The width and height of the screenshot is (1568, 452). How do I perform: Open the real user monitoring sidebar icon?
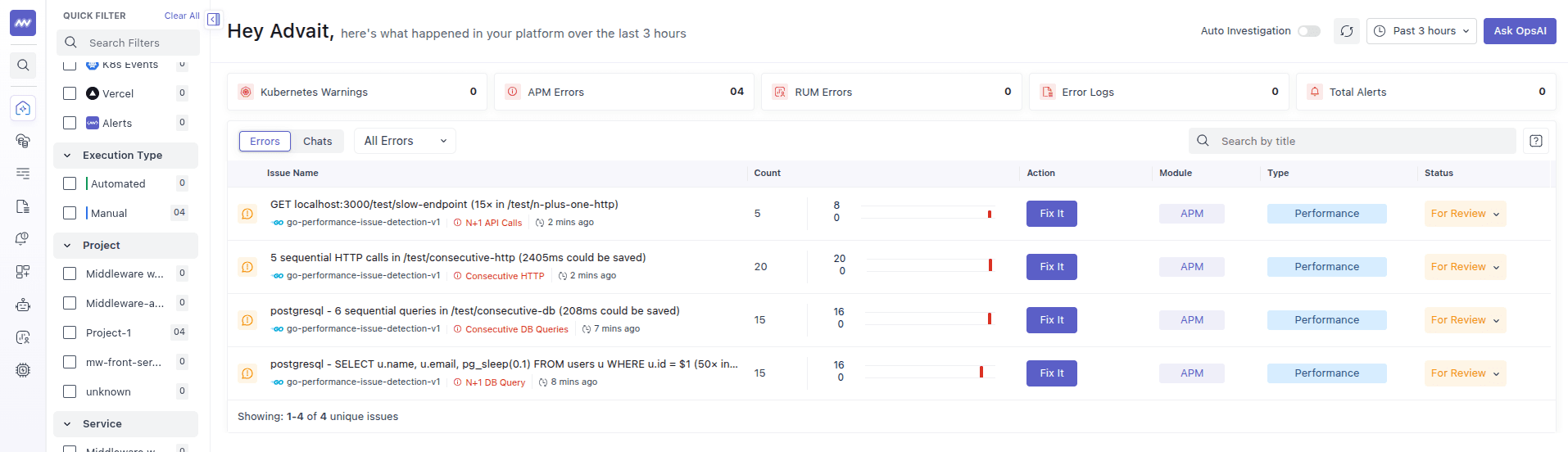pos(23,337)
